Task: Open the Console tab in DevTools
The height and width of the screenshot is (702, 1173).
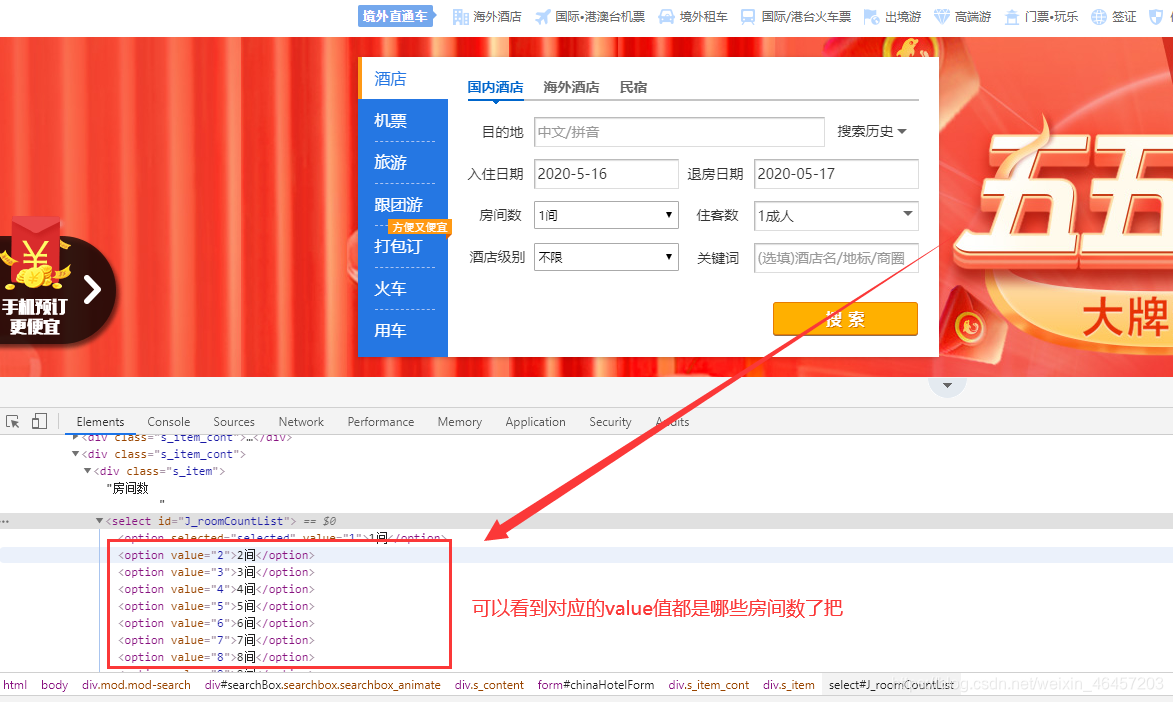Action: 168,421
